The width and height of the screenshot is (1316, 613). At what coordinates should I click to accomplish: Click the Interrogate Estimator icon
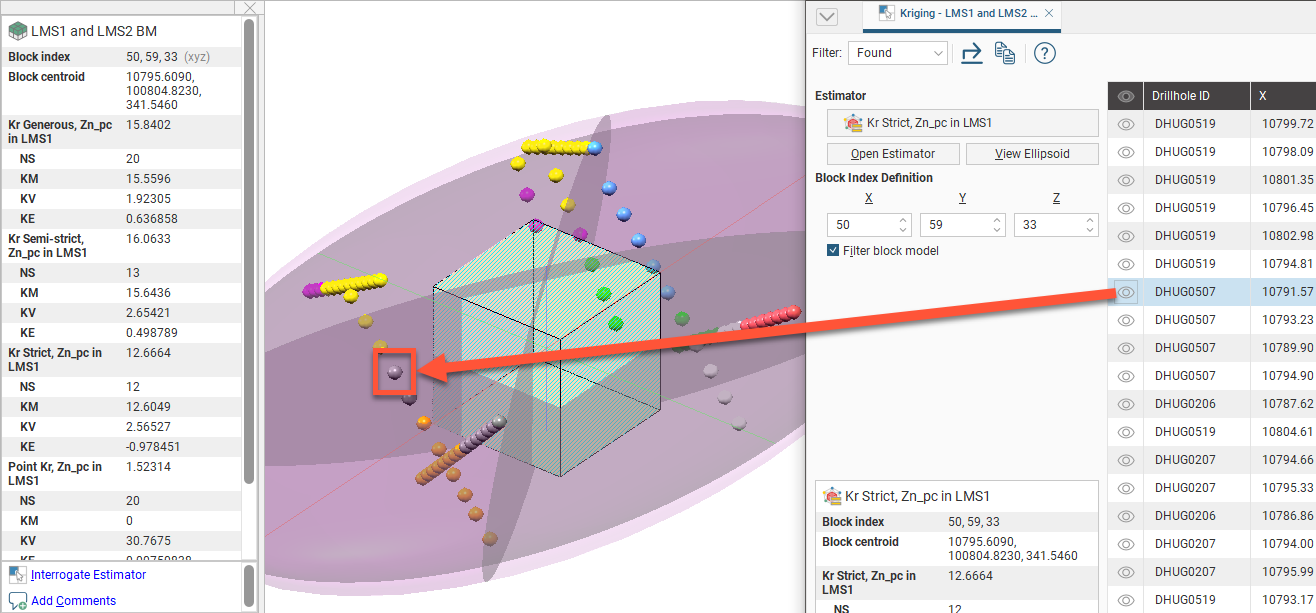tap(18, 575)
